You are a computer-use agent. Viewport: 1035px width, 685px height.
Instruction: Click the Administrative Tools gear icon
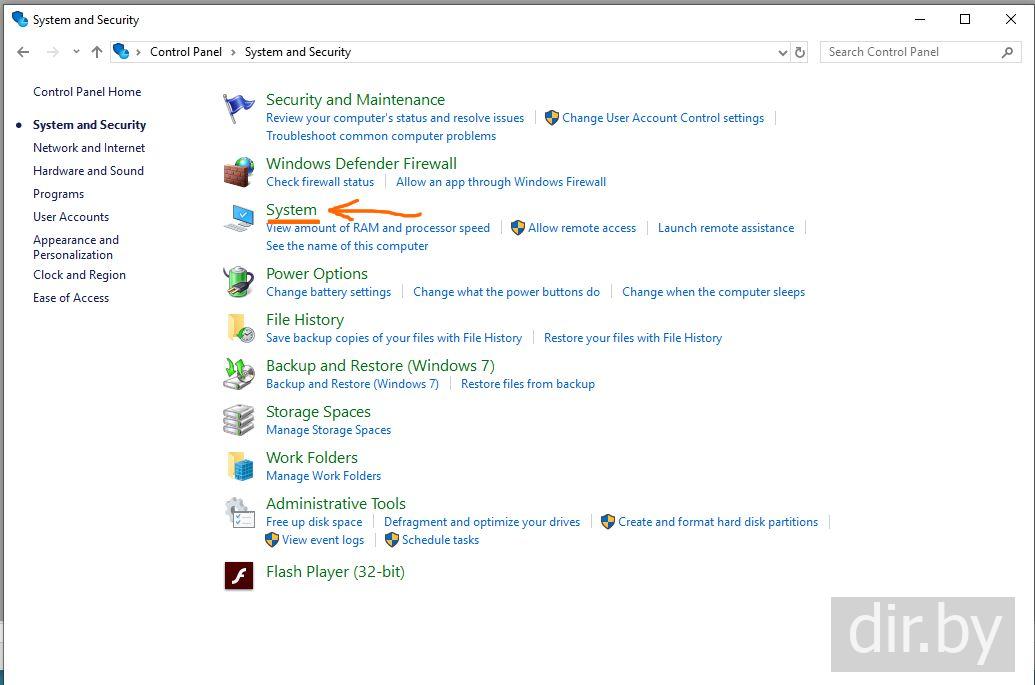pos(239,513)
